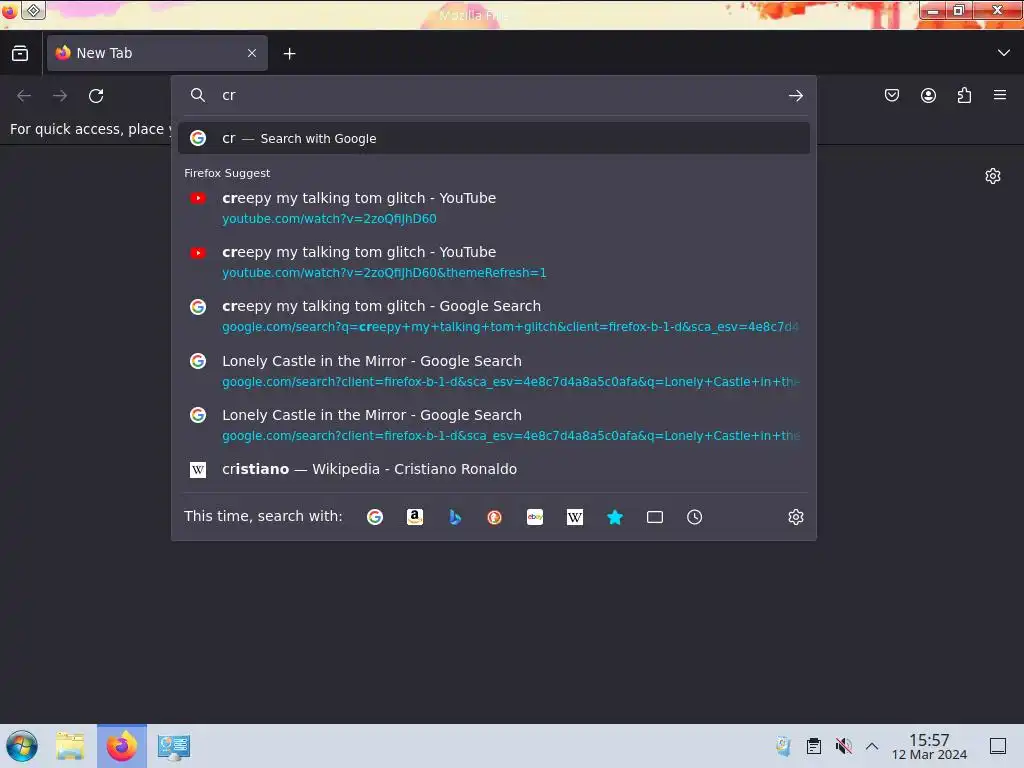Open Windows-style Start menu button
Screen dimensions: 1024x768
tap(22, 746)
